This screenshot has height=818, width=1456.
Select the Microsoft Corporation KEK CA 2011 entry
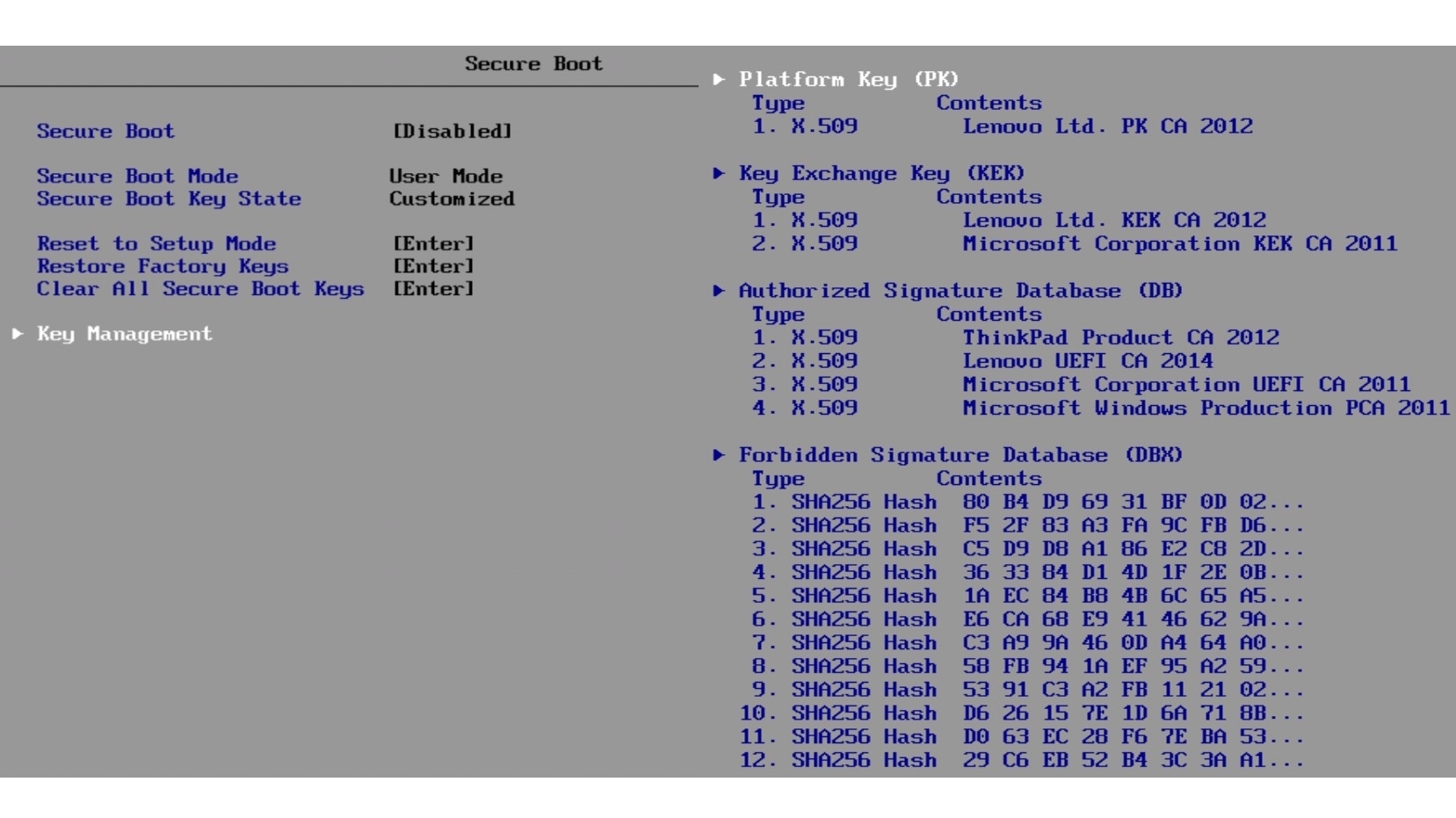[1180, 243]
